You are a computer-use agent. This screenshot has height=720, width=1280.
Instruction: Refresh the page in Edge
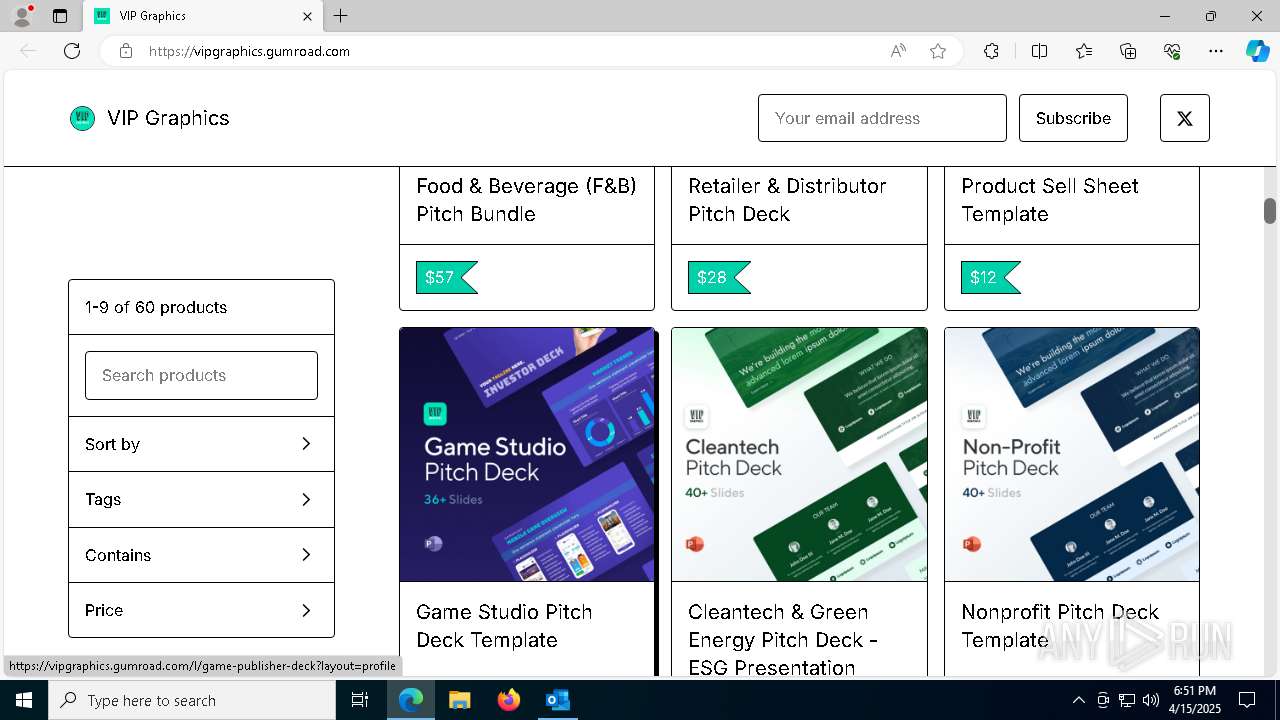[x=72, y=51]
